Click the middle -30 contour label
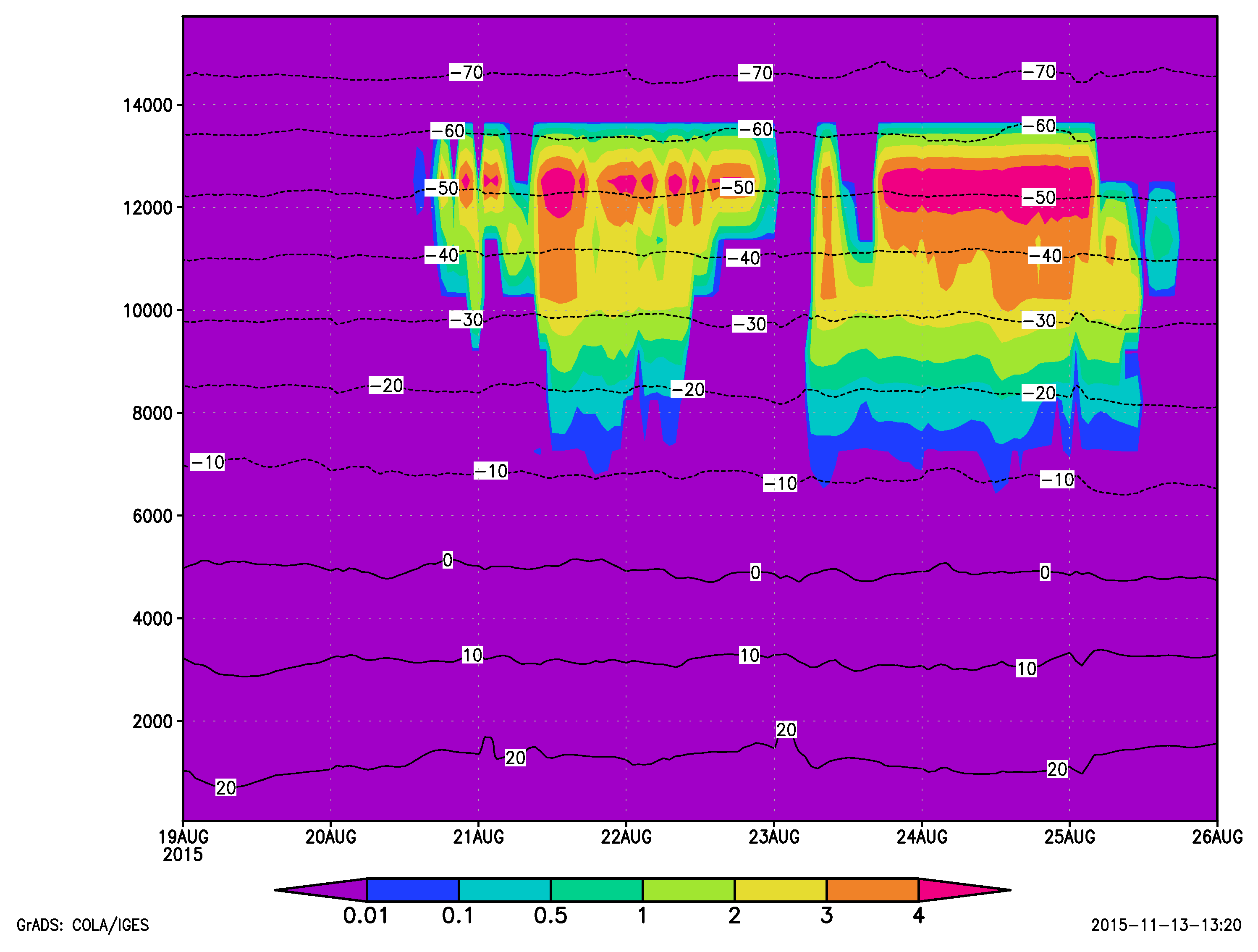Screen dimensions: 1258x952 [749, 324]
